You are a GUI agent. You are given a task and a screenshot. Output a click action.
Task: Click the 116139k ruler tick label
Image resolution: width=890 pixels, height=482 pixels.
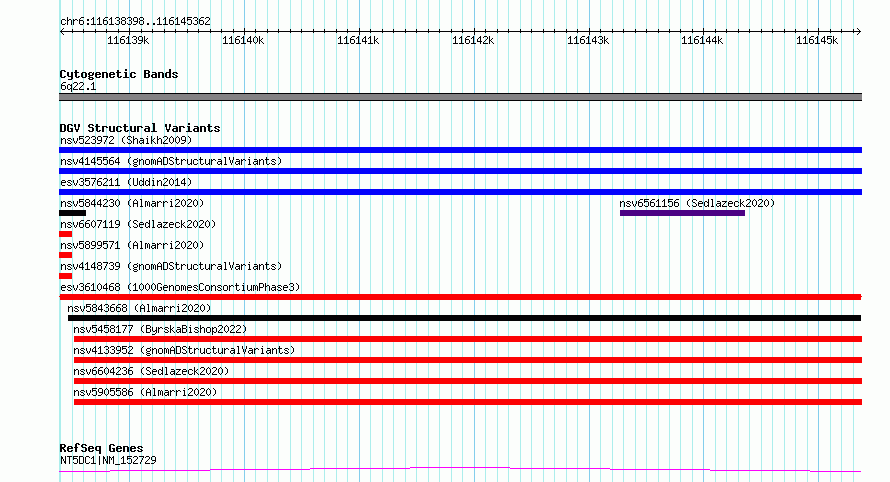click(128, 40)
